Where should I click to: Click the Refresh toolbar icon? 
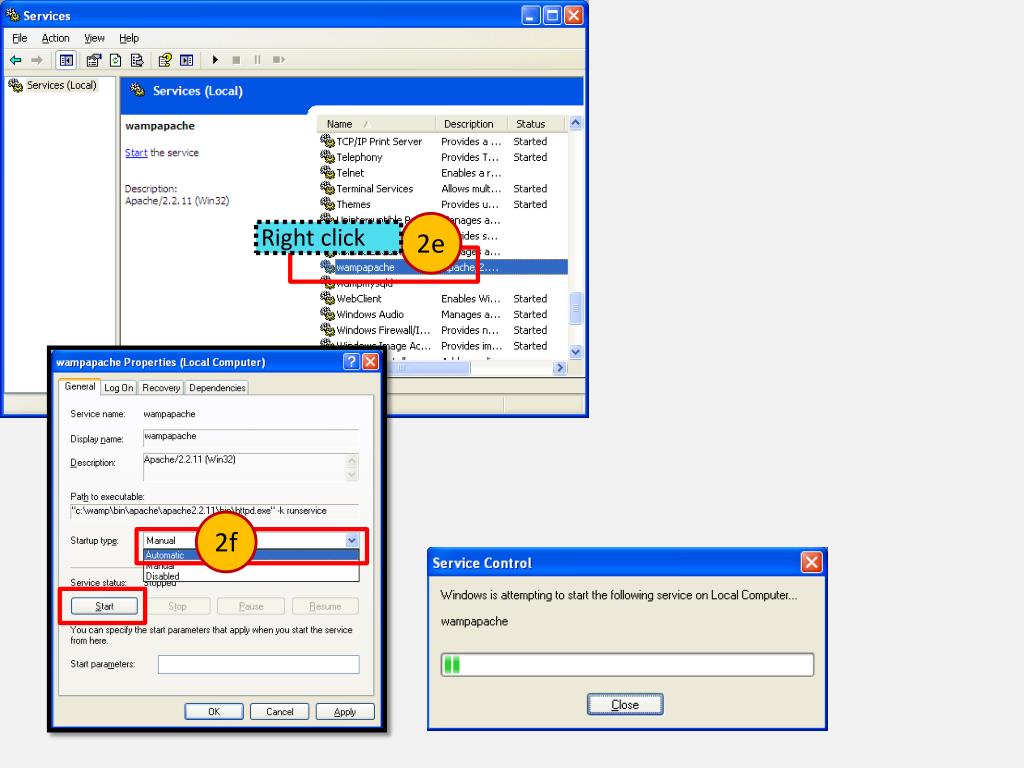116,60
